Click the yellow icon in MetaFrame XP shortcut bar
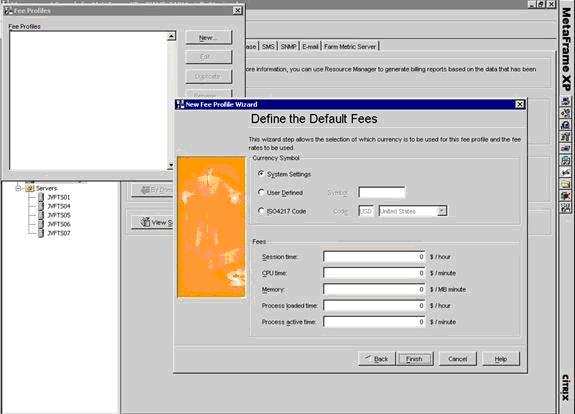 566,184
